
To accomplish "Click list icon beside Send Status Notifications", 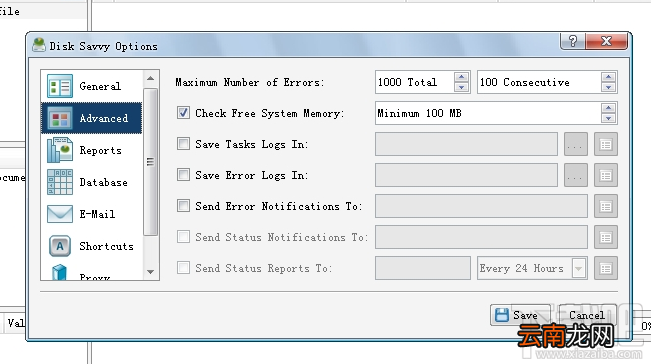I will click(606, 237).
